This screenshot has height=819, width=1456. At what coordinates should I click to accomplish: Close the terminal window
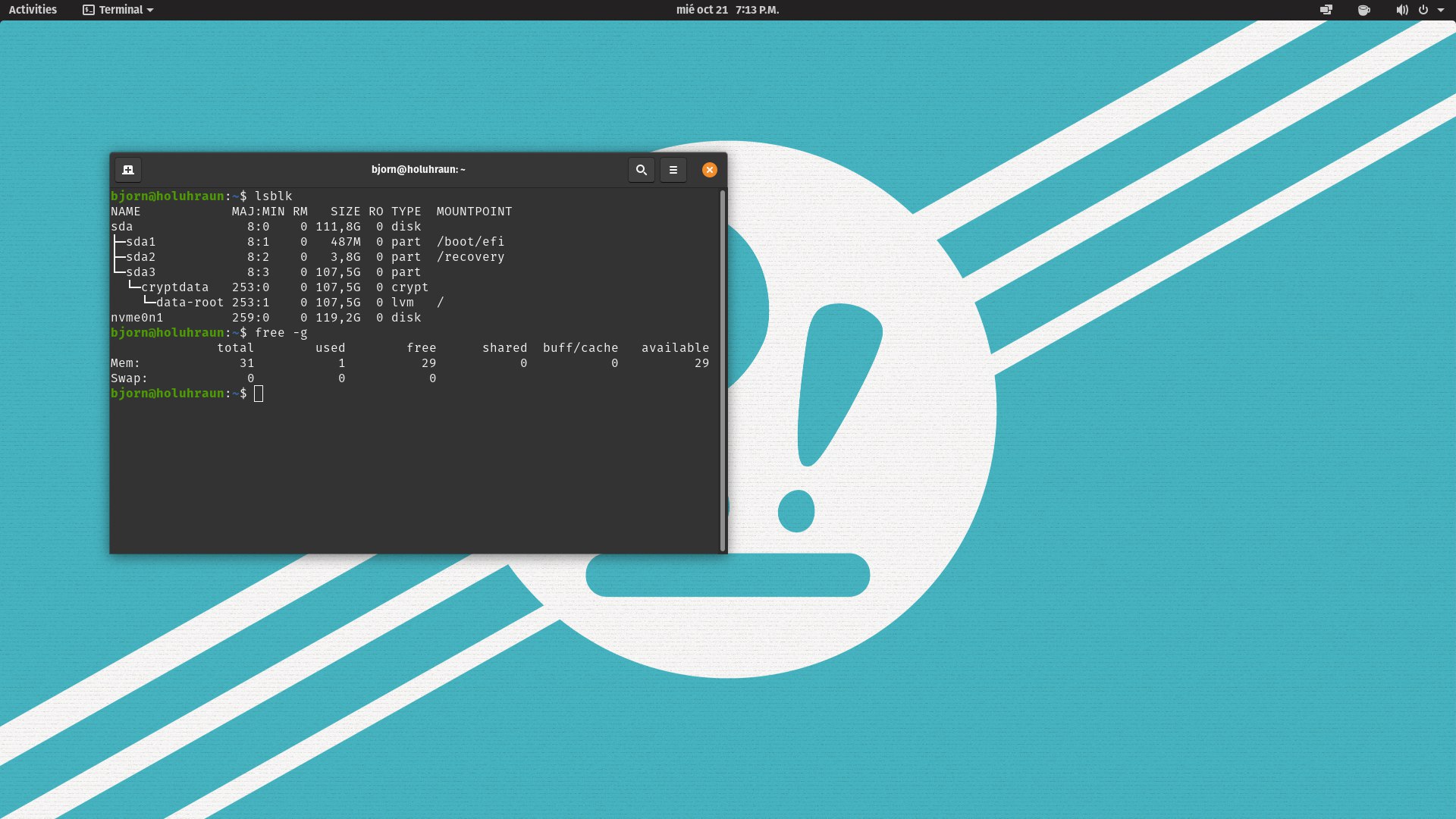[x=710, y=170]
